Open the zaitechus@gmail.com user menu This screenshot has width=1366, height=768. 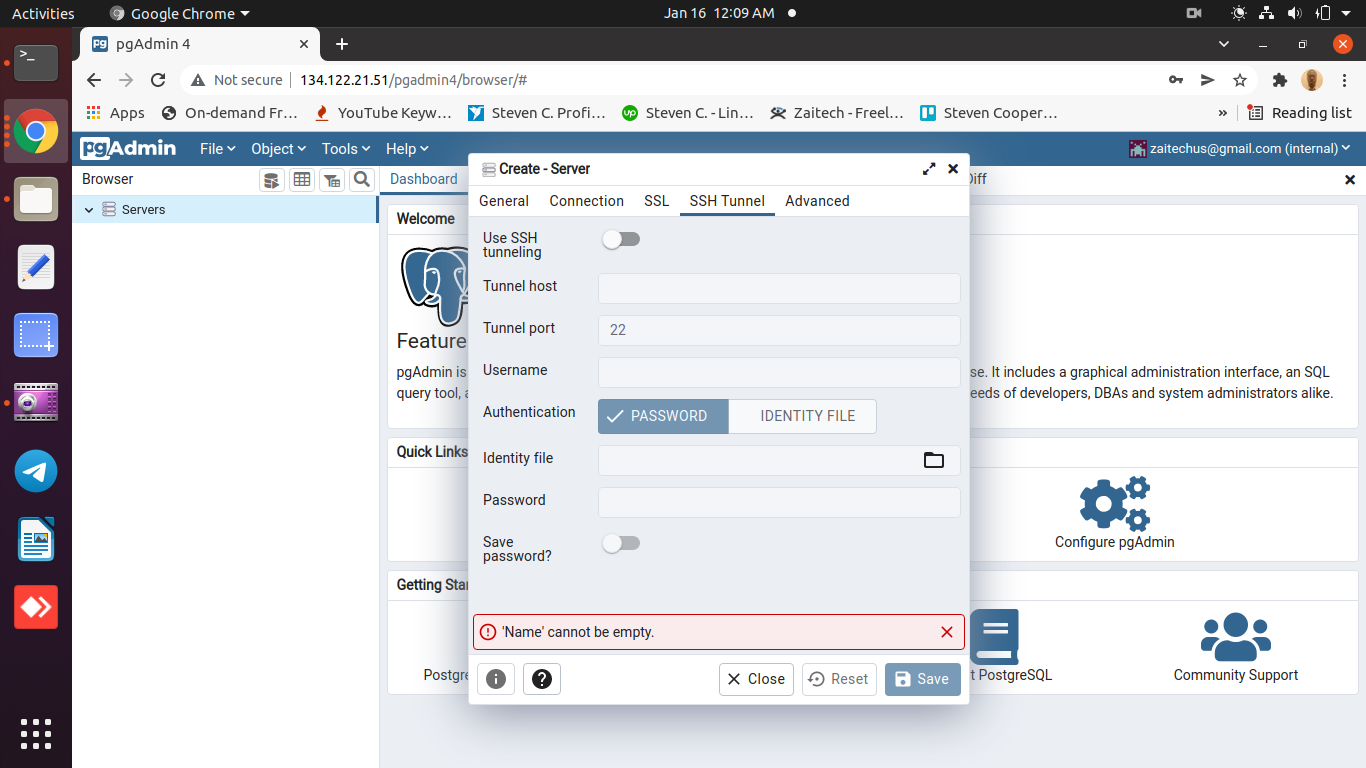pos(1240,148)
